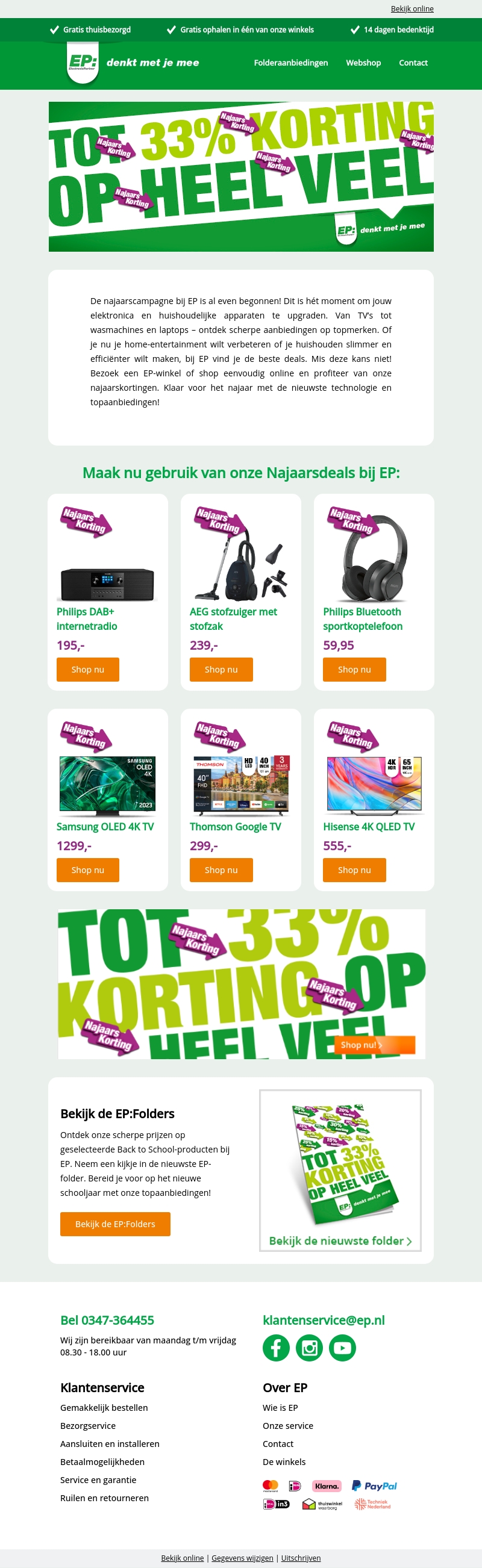The width and height of the screenshot is (482, 1568).
Task: Click the orange Shop nu! banner button
Action: point(374,1045)
